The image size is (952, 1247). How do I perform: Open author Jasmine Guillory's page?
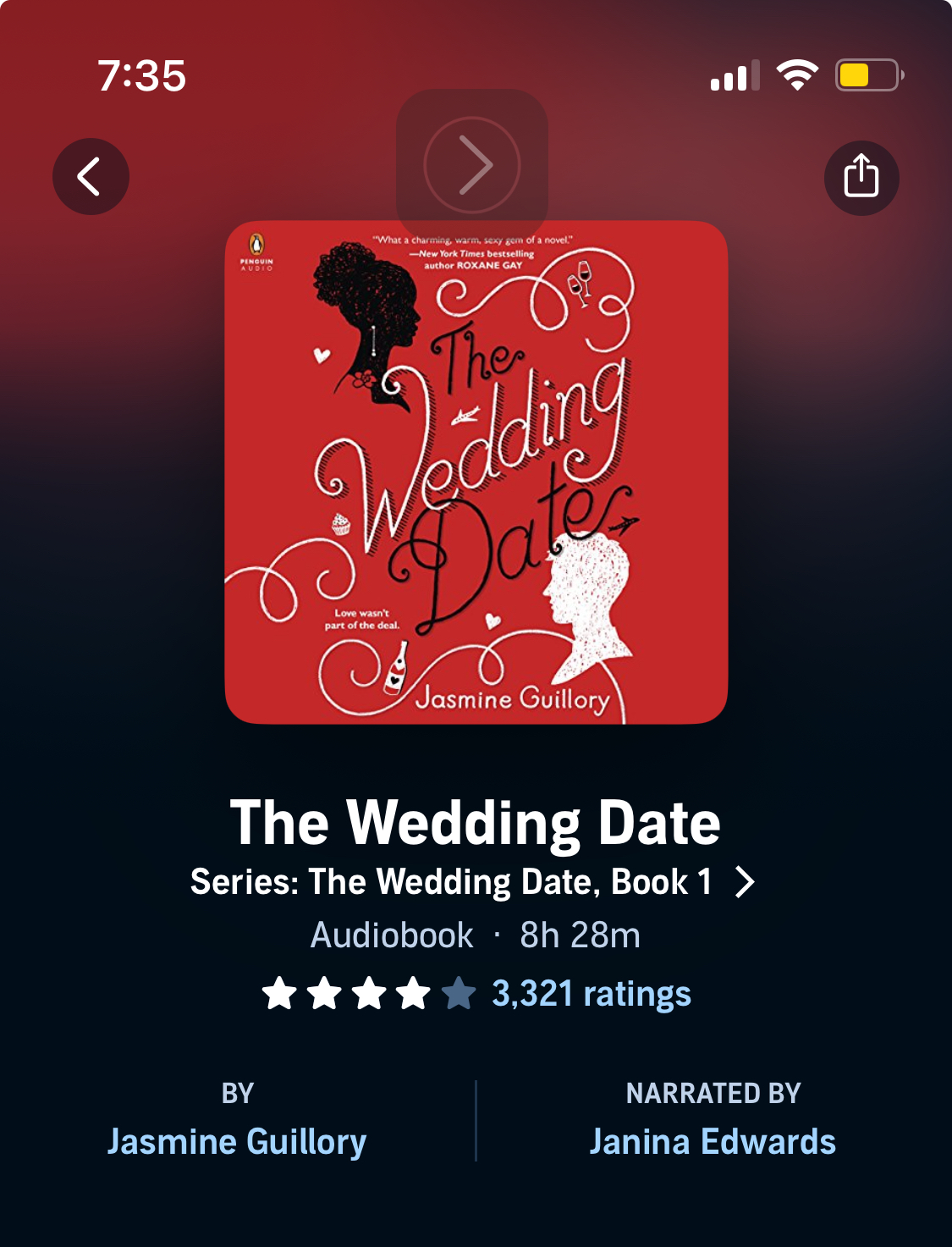click(x=237, y=1142)
